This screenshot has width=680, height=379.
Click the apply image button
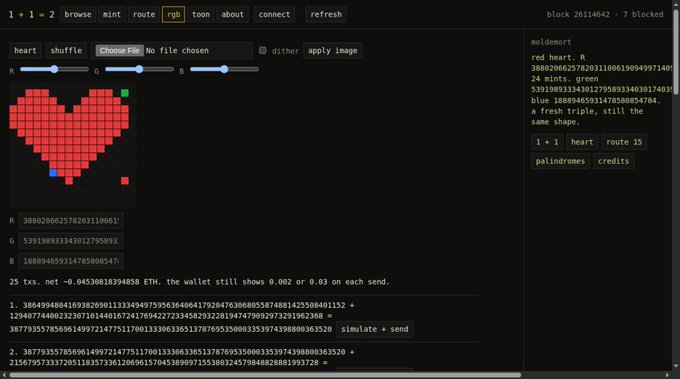(x=333, y=50)
